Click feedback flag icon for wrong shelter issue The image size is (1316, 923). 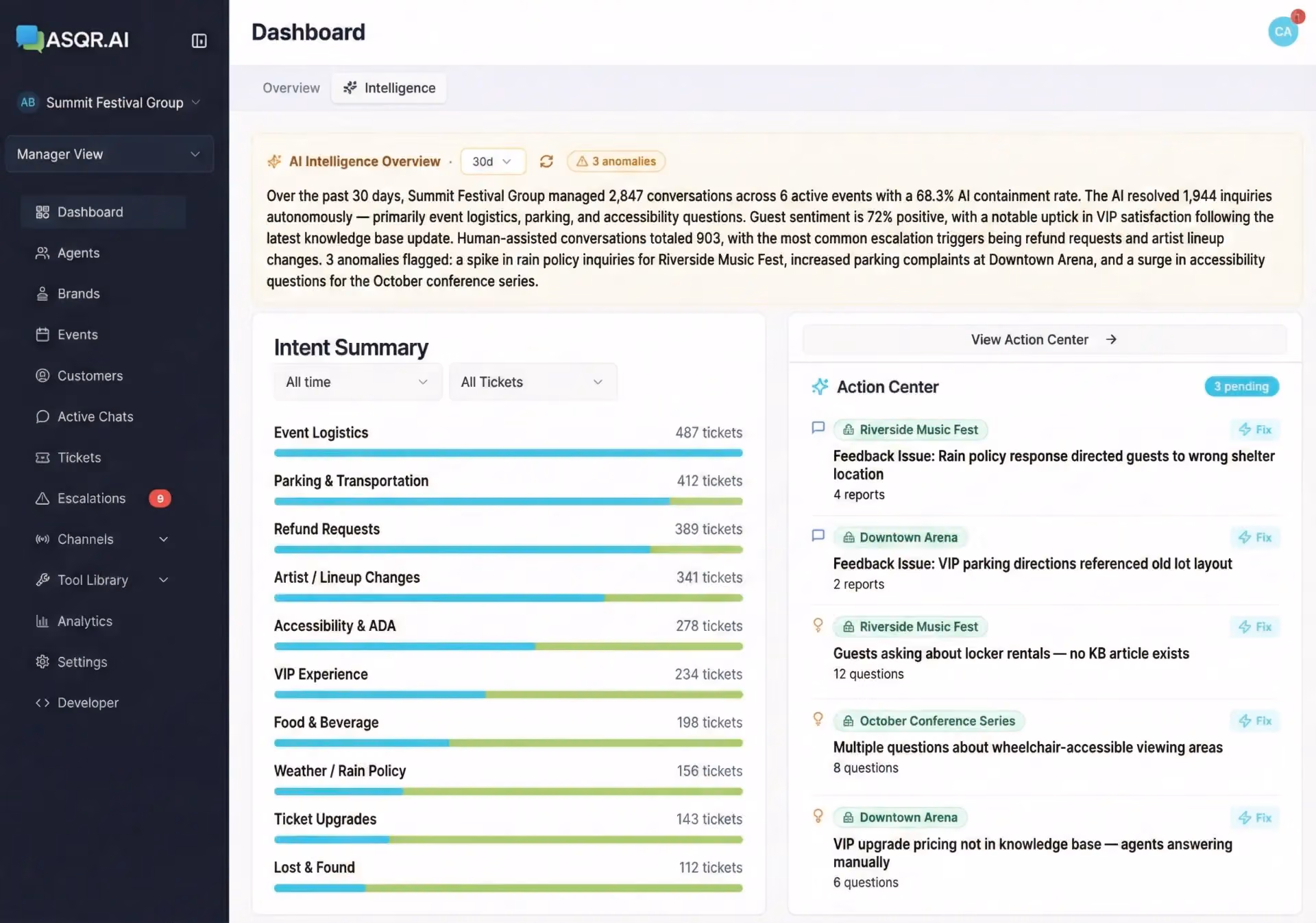click(x=818, y=428)
